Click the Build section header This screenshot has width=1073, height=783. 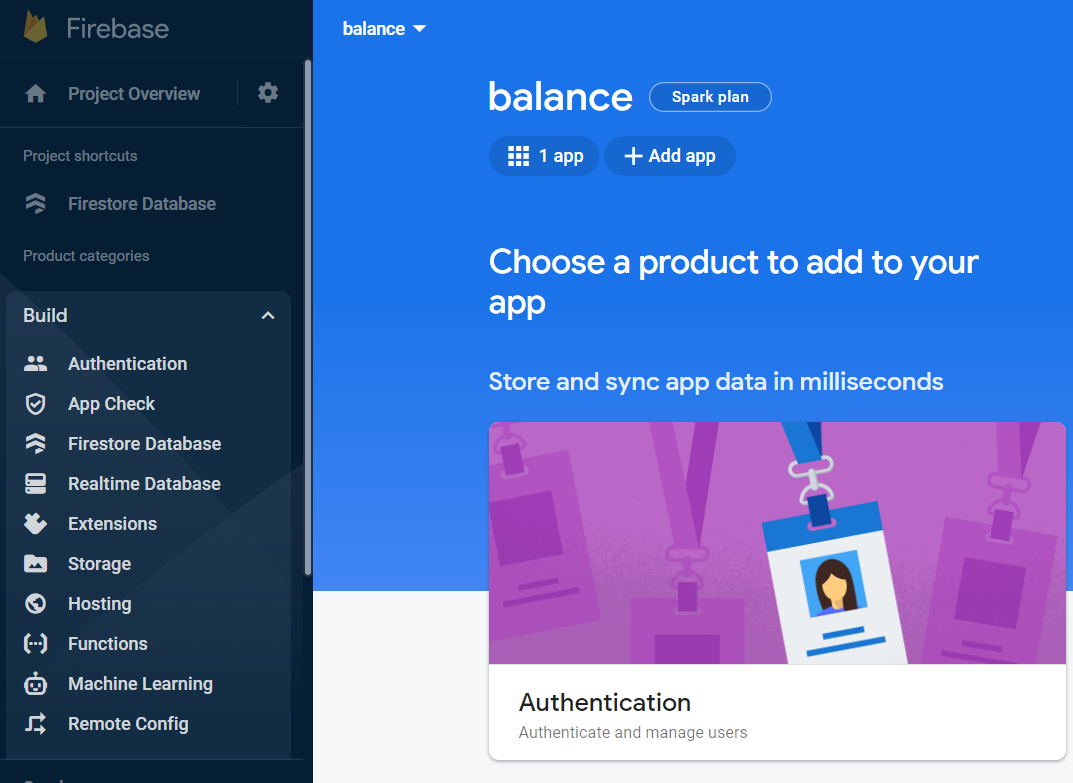point(148,316)
